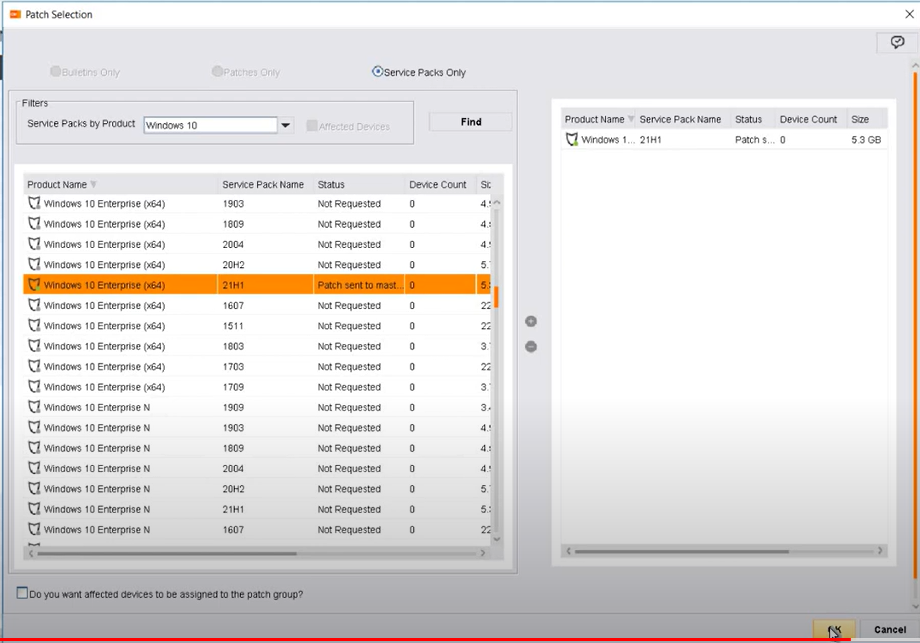
Task: Sort right panel by Product Name arrow
Action: point(631,120)
